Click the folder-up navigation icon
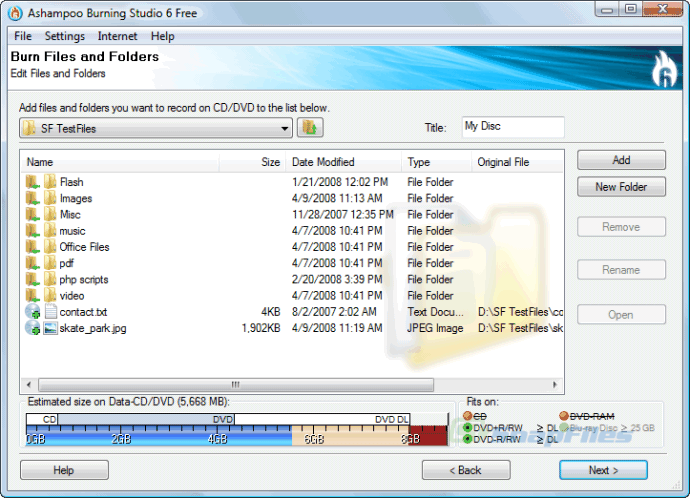The image size is (690, 498). click(310, 128)
